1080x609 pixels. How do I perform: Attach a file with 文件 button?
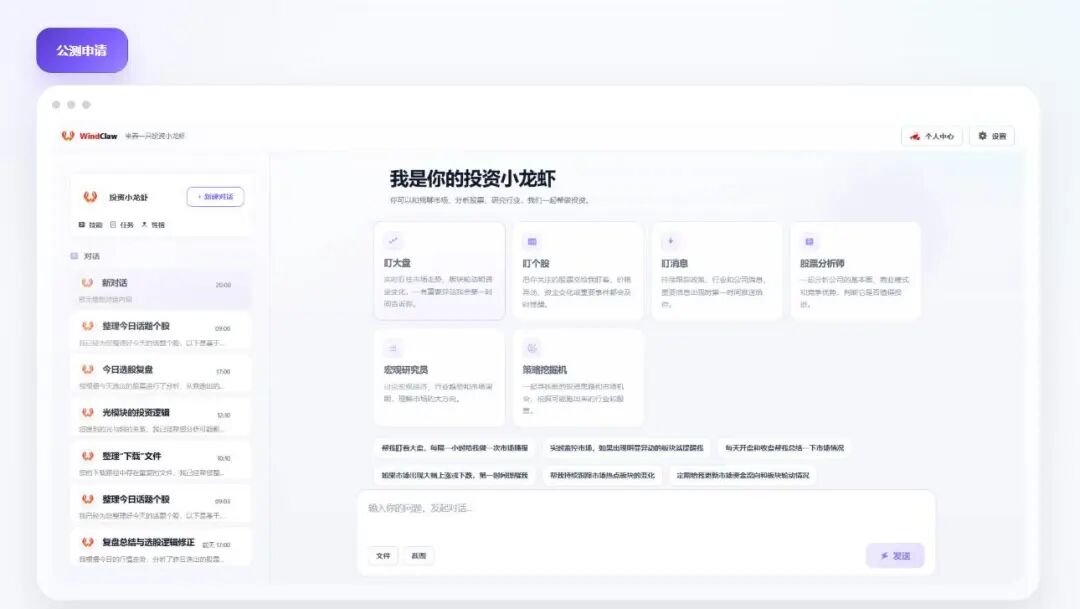coord(383,555)
